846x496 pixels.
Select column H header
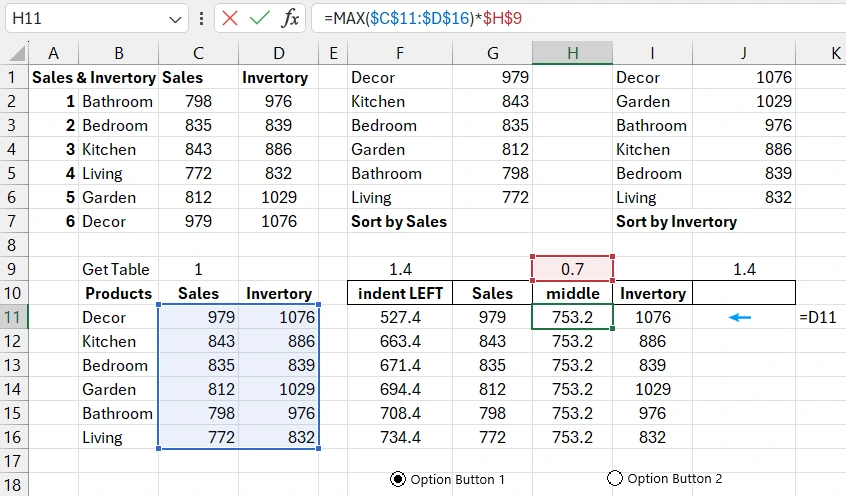[x=572, y=53]
